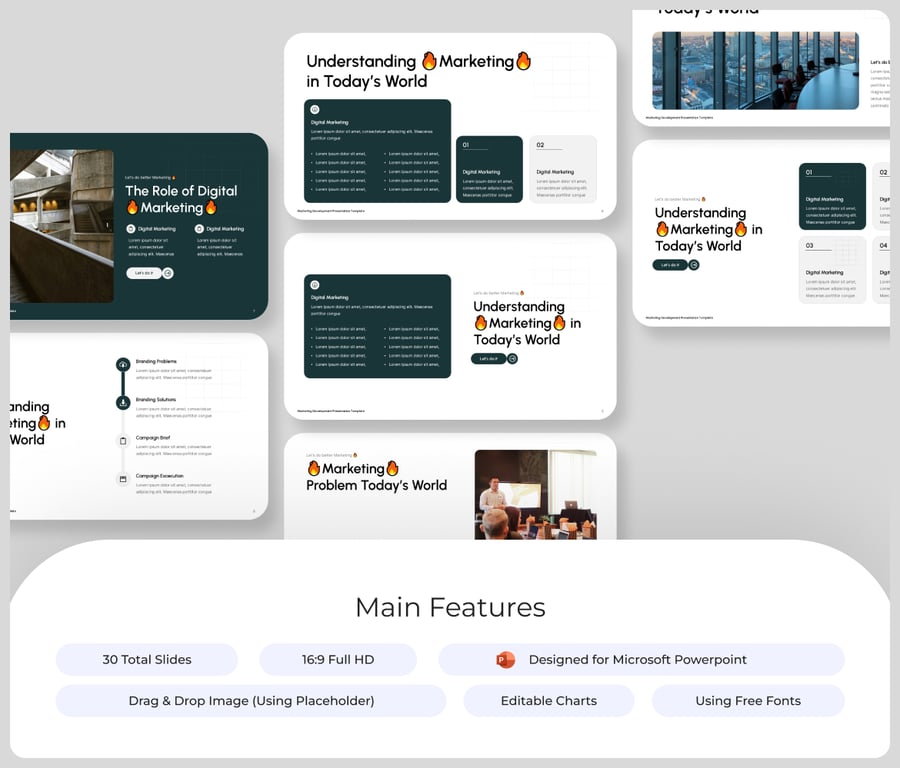The width and height of the screenshot is (900, 768).
Task: Select the '30 Total Slides' feature pill
Action: (x=147, y=660)
